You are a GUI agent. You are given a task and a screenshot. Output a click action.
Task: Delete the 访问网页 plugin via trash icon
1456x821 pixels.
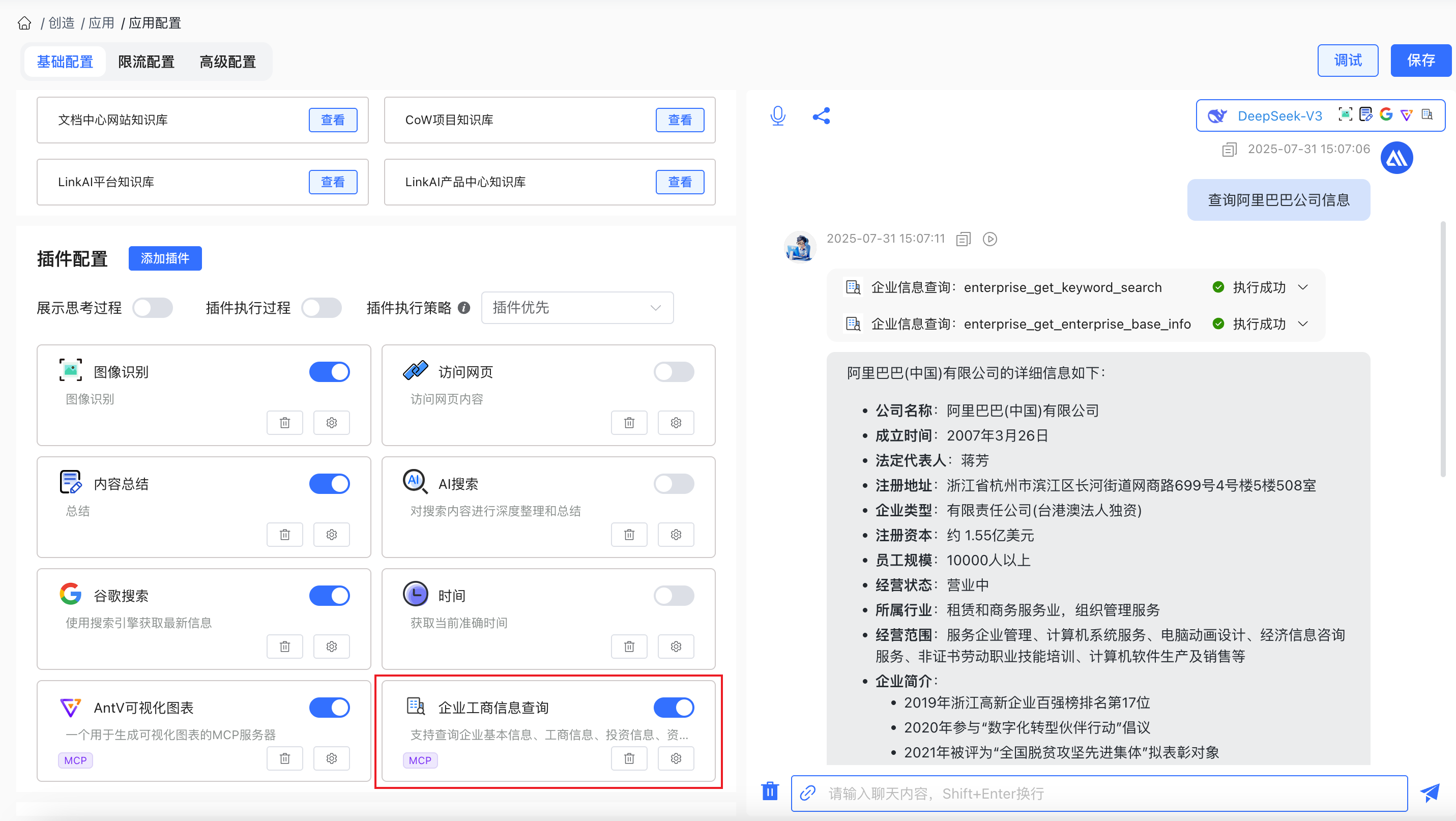point(629,423)
